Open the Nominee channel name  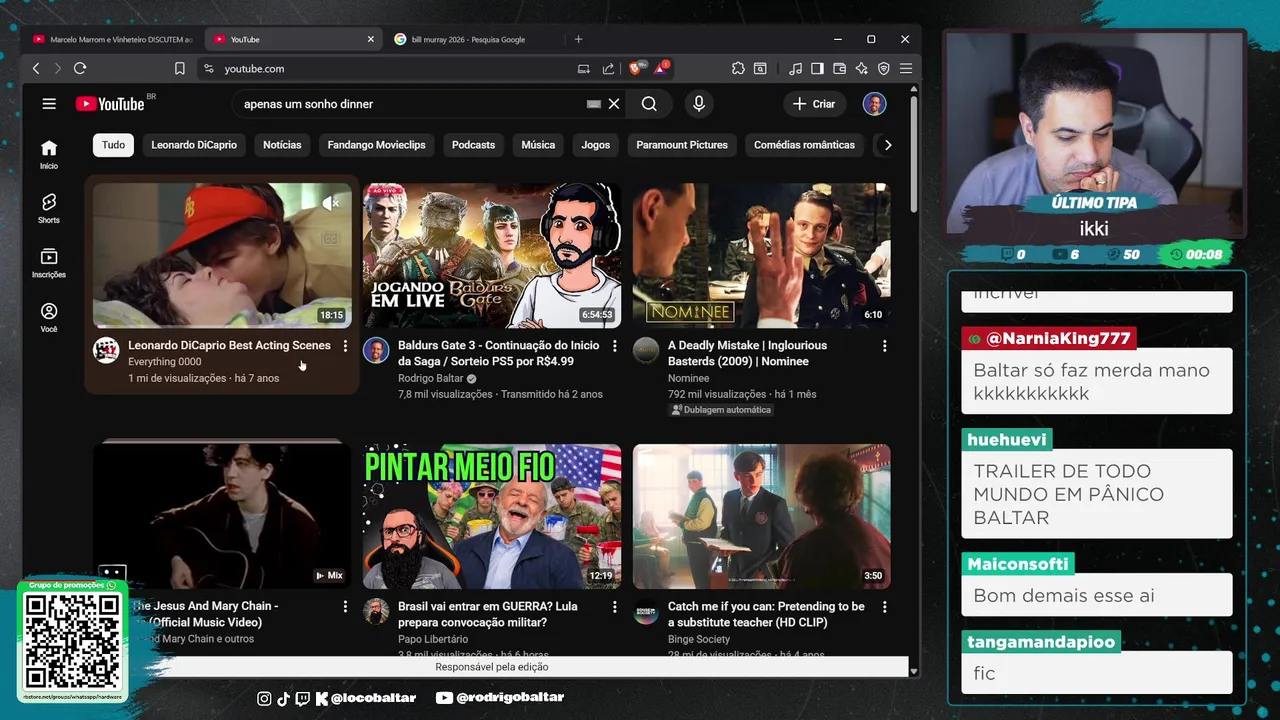click(x=688, y=378)
